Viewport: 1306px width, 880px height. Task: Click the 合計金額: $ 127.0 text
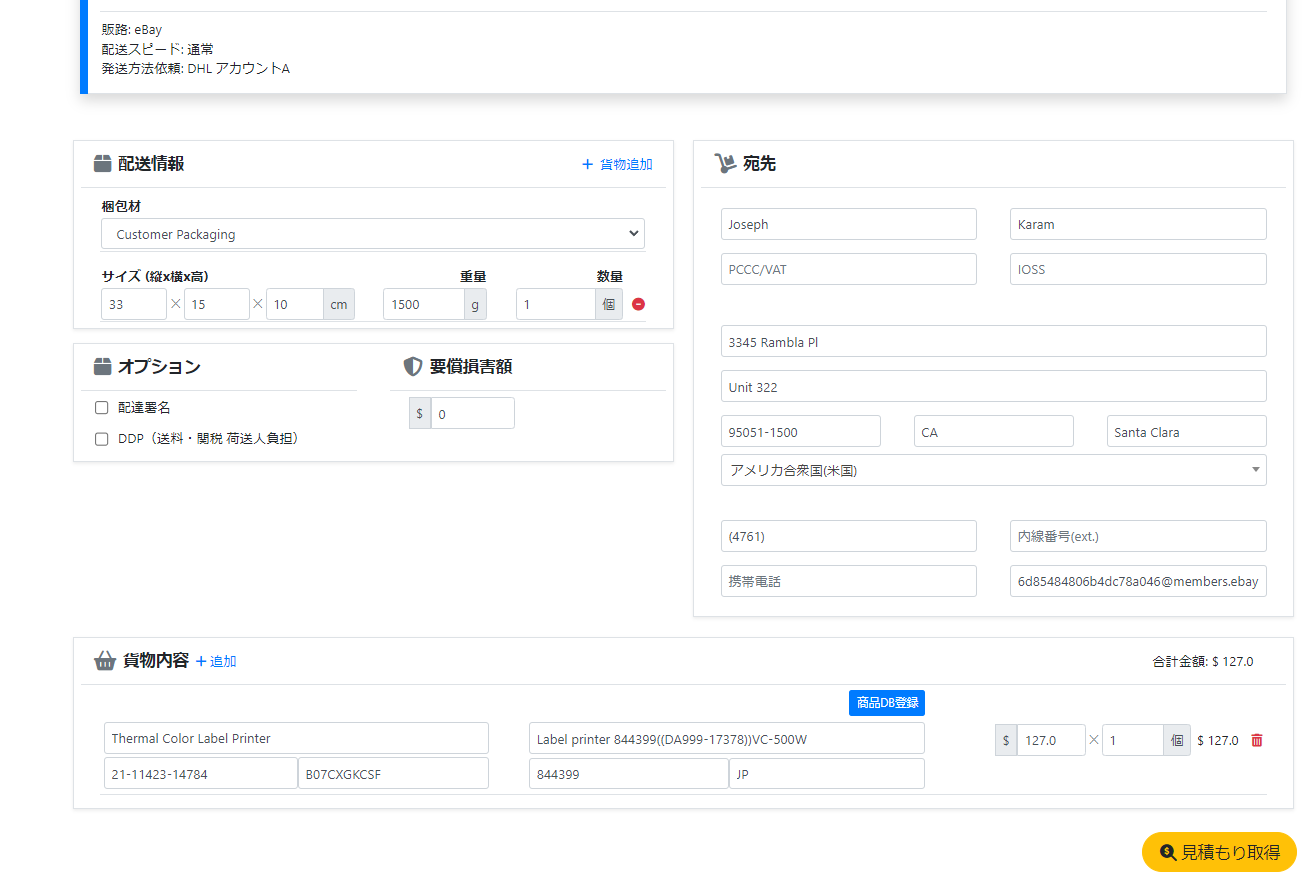(x=1202, y=662)
